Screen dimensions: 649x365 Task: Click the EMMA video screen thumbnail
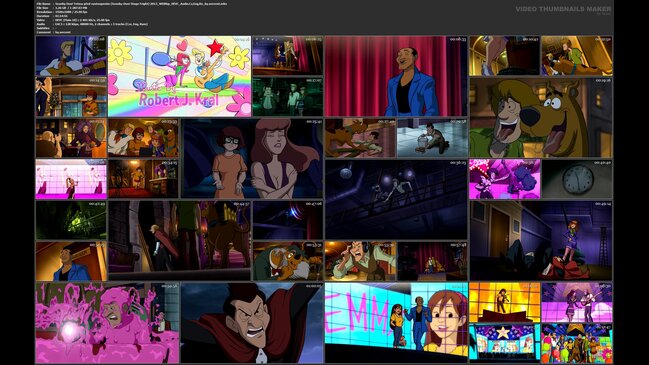point(396,323)
